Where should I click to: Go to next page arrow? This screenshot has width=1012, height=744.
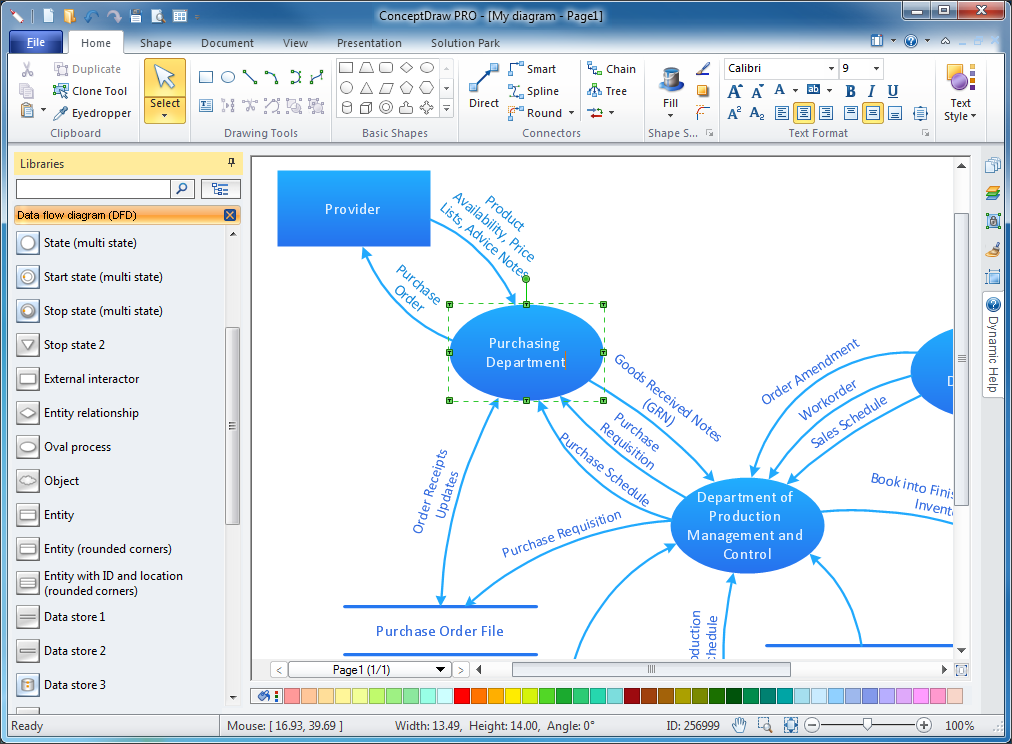pyautogui.click(x=460, y=670)
